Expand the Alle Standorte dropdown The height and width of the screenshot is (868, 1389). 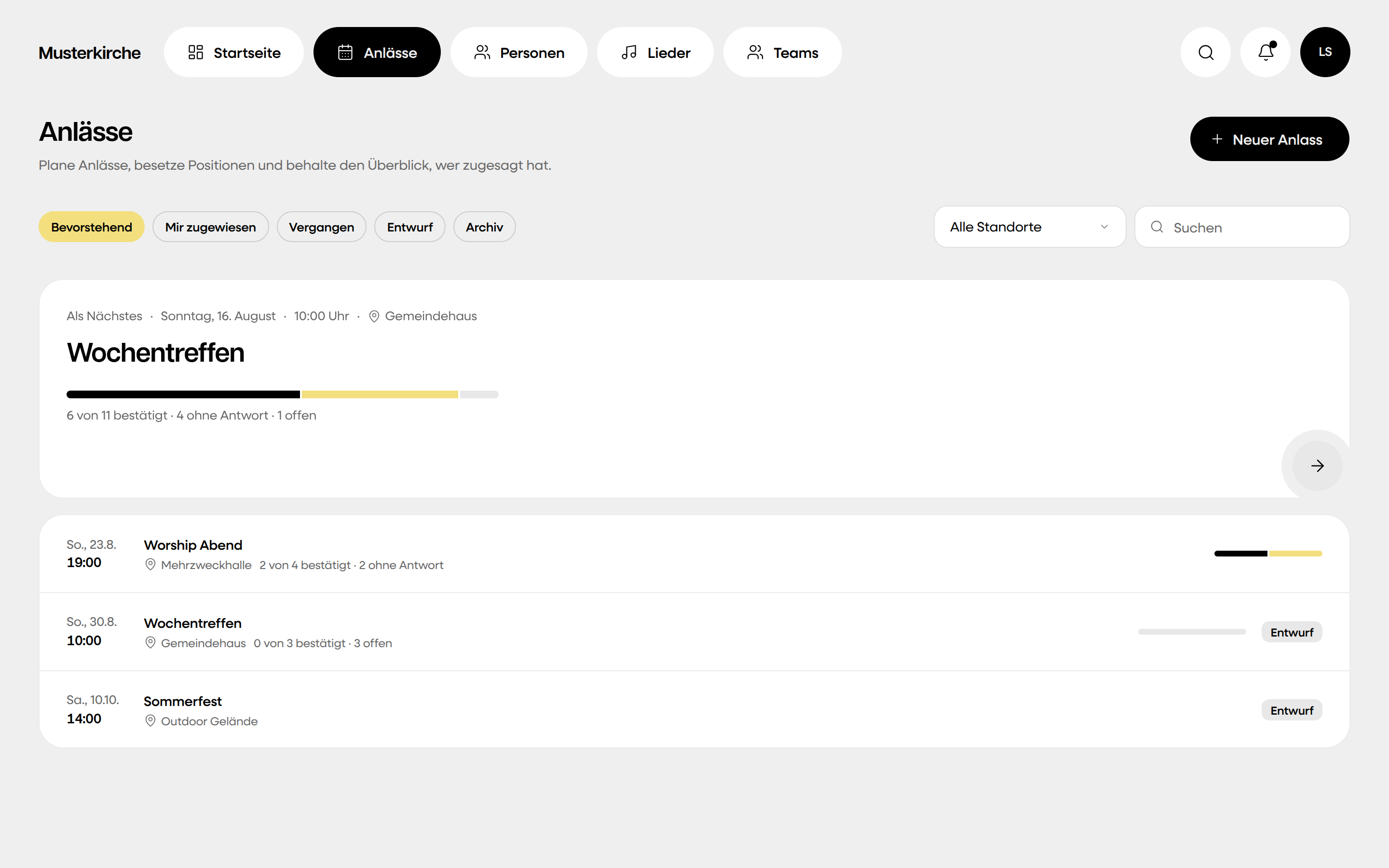tap(1030, 227)
